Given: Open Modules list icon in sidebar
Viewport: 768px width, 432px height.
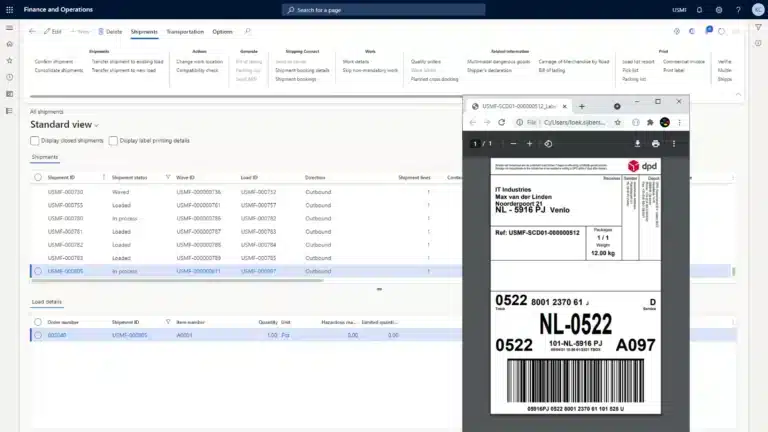Looking at the screenshot, I should tap(9, 111).
